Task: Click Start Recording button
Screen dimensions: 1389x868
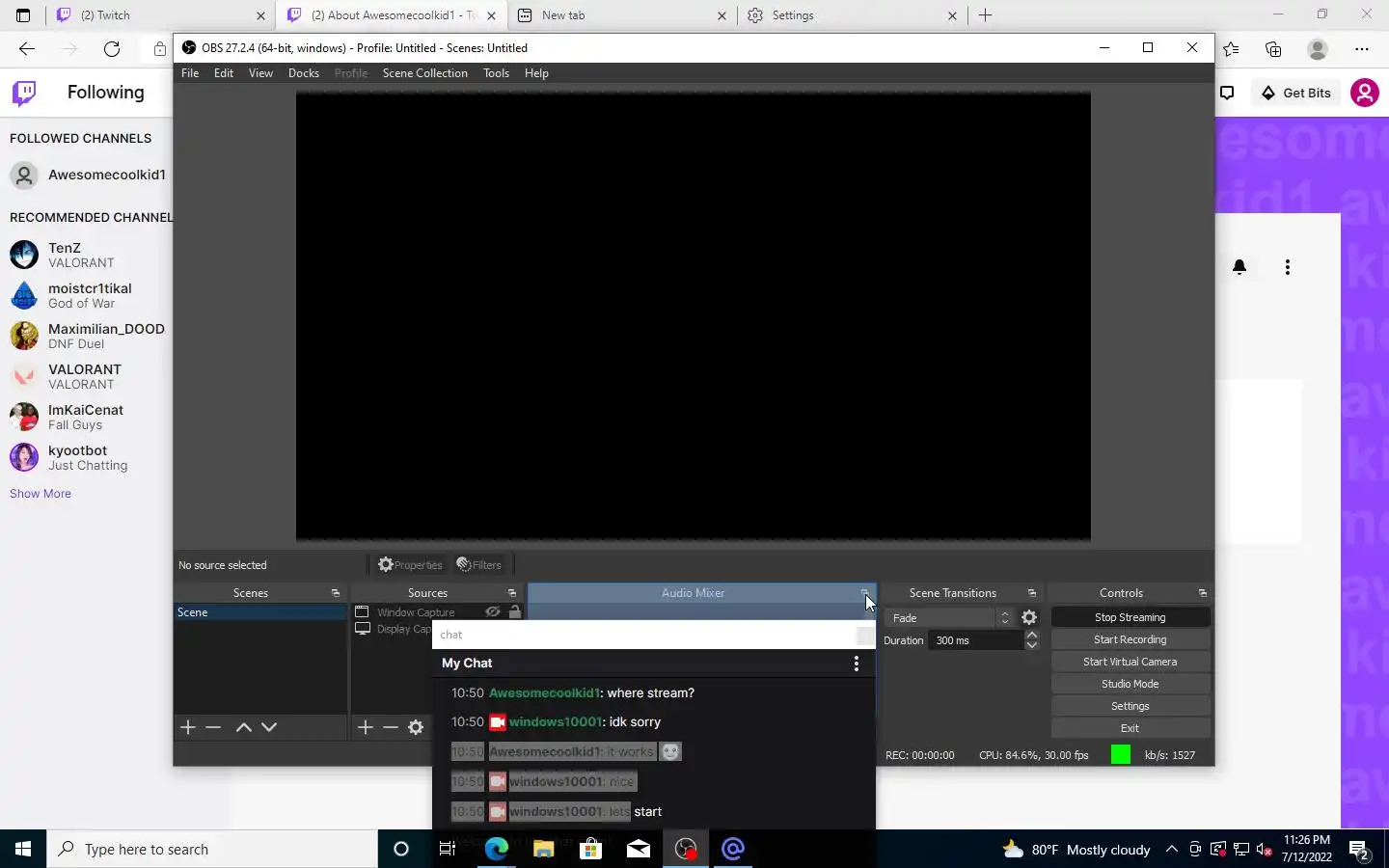Action: pos(1130,639)
